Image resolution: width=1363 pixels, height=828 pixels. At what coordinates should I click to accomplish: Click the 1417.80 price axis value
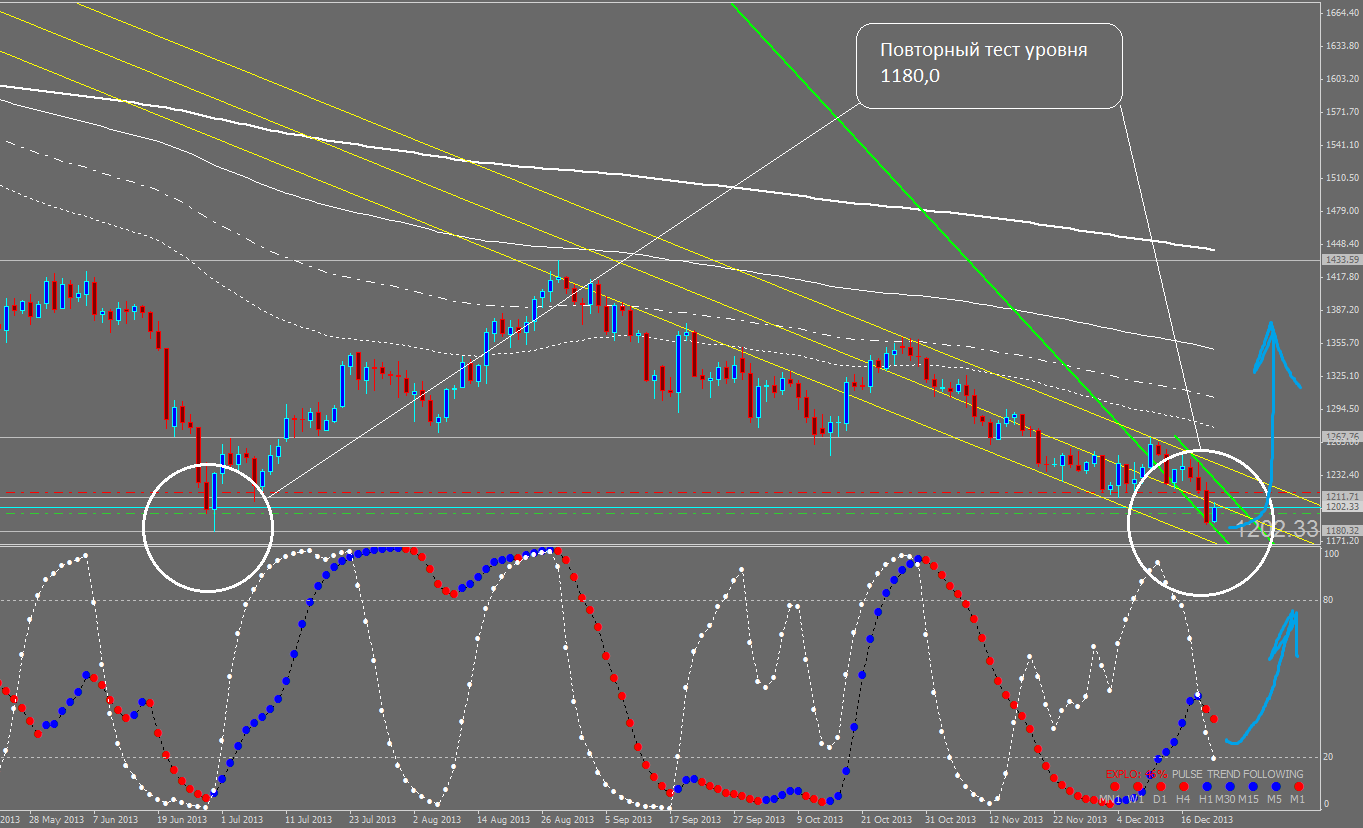1342,276
